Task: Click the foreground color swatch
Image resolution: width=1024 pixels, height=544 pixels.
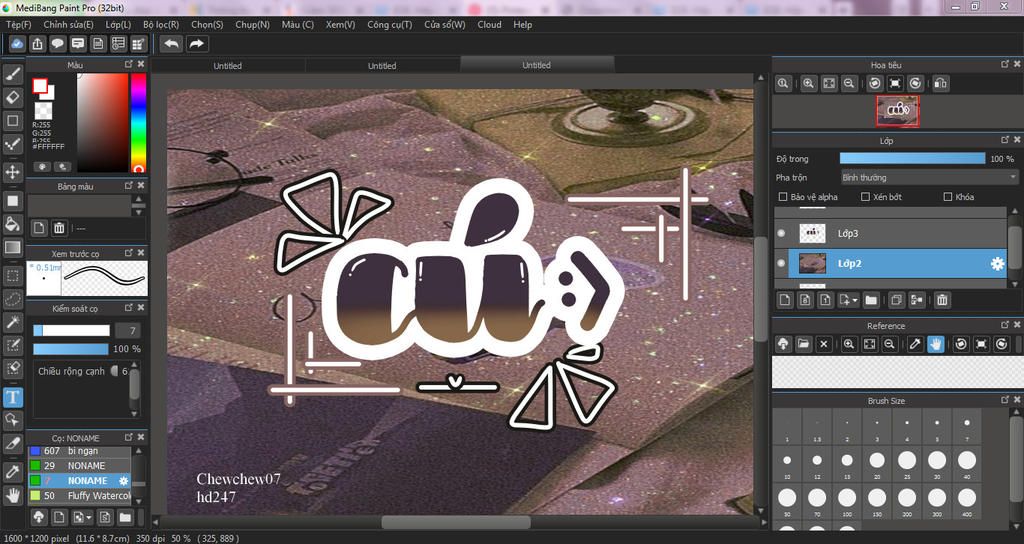Action: click(40, 86)
